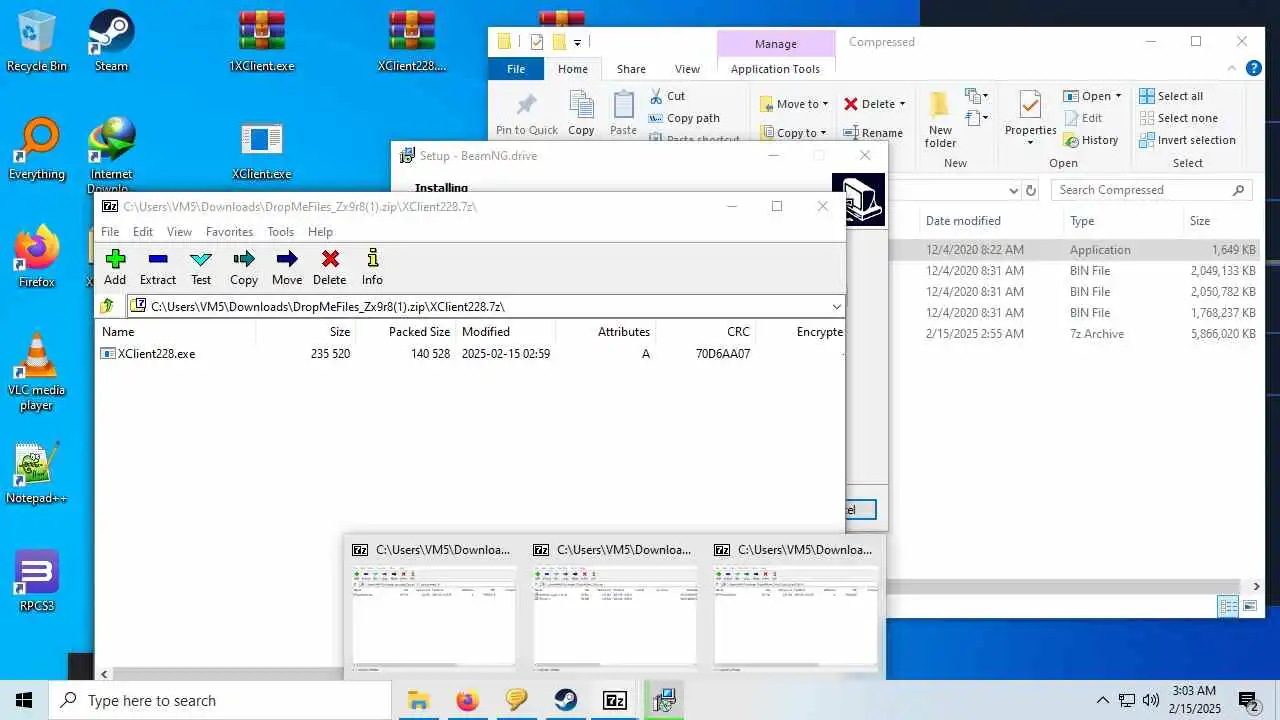Click Copy path in the Explorer ribbon
1280x720 pixels.
pos(684,118)
